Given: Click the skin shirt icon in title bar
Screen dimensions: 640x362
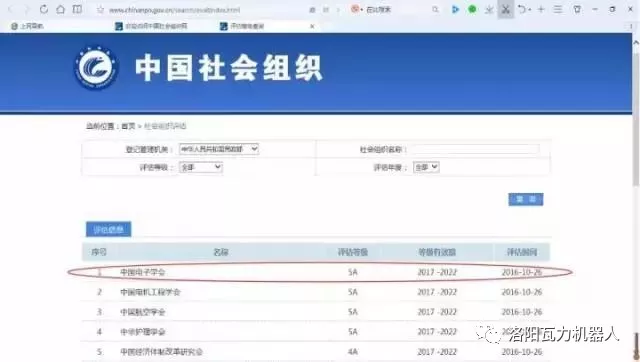Looking at the screenshot, I should click(577, 9).
